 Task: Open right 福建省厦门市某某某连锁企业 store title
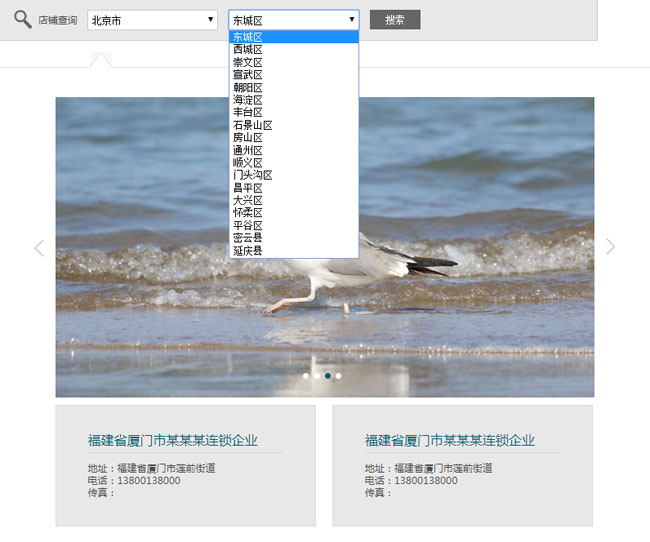[449, 440]
